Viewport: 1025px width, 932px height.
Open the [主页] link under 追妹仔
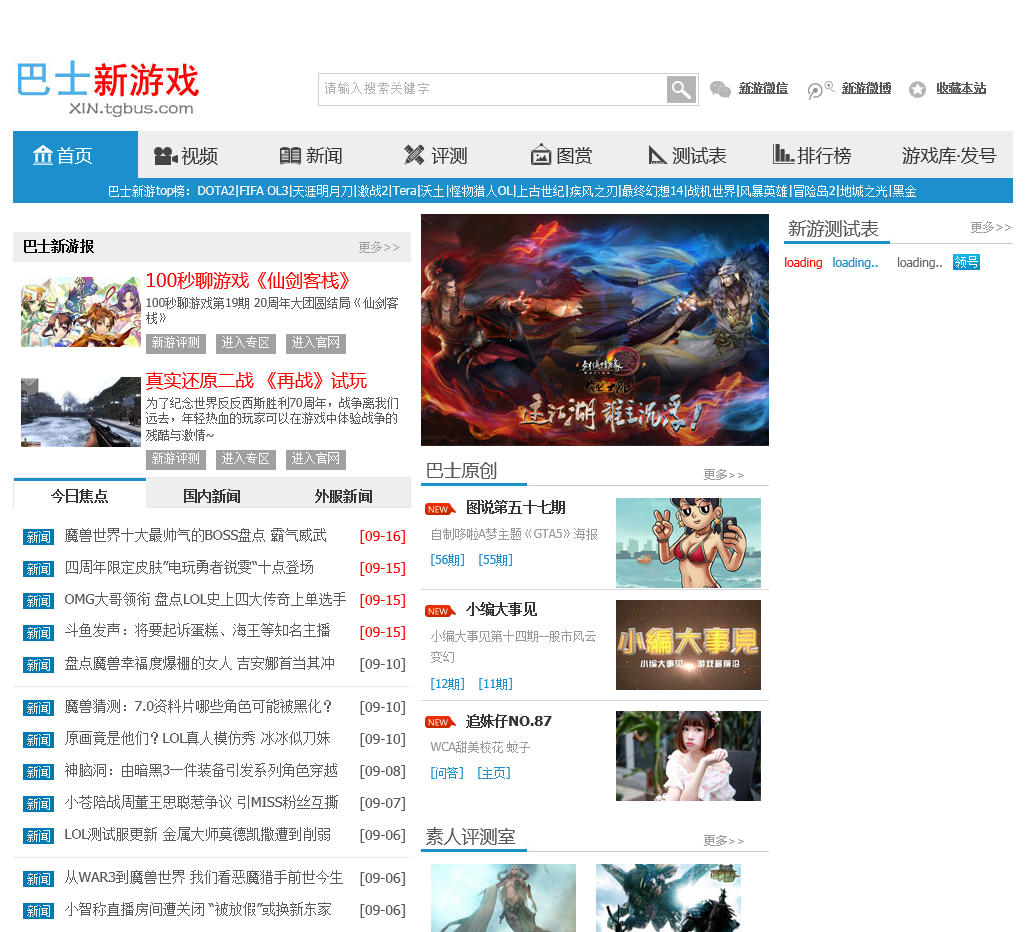(x=494, y=773)
